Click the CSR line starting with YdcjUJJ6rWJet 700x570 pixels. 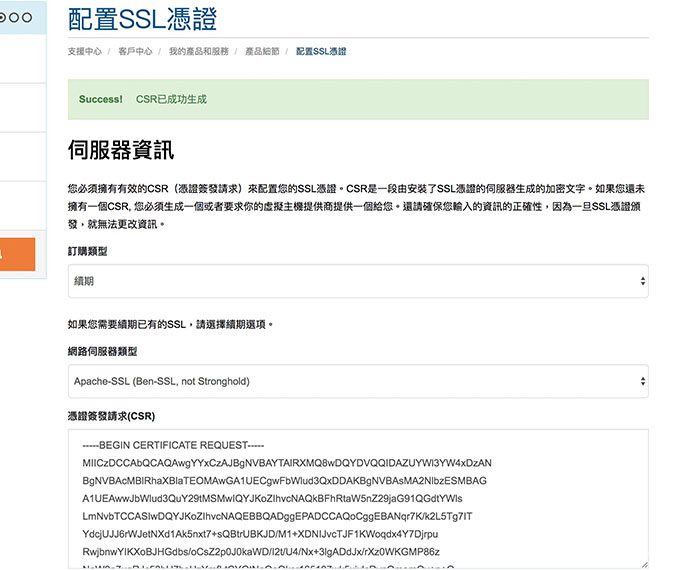(x=260, y=534)
